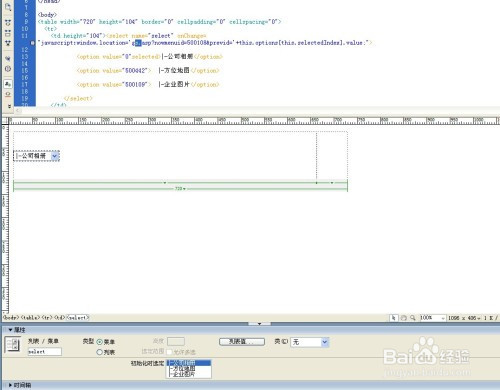Open the 类 class dropdown
The width and height of the screenshot is (500, 390).
pos(325,342)
